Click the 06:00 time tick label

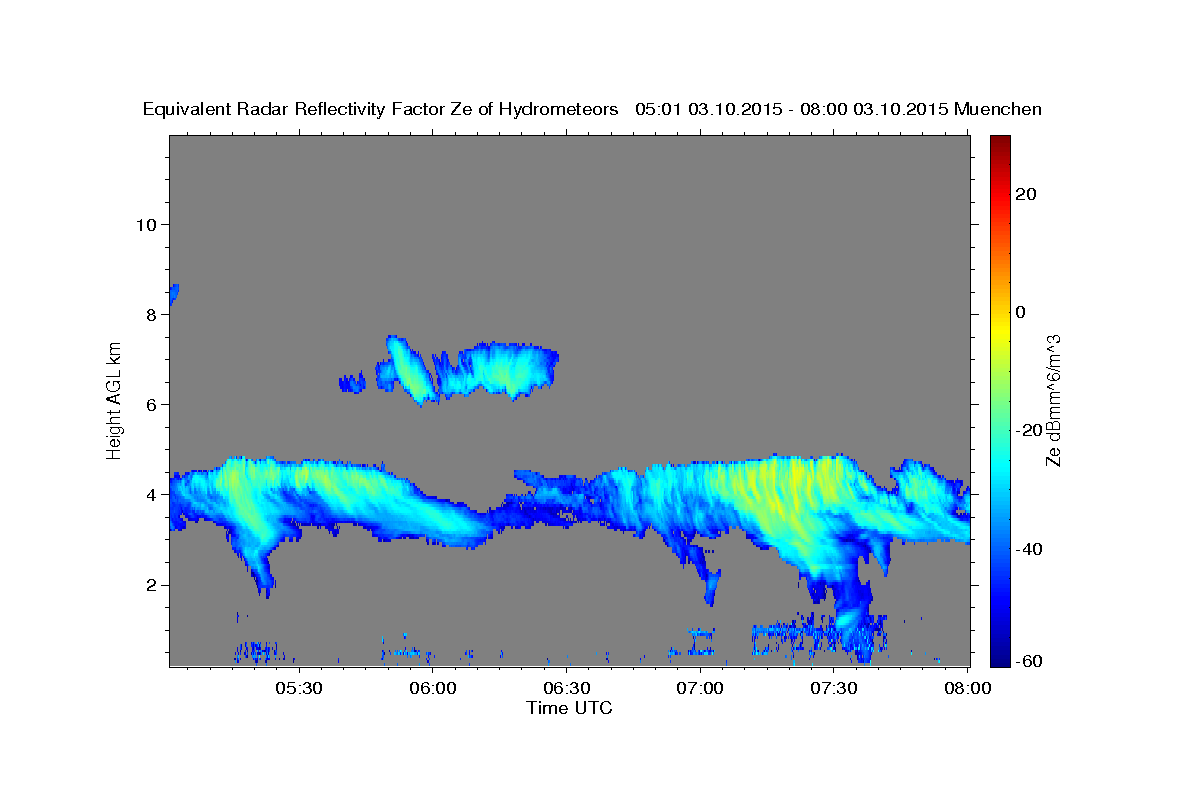(433, 689)
